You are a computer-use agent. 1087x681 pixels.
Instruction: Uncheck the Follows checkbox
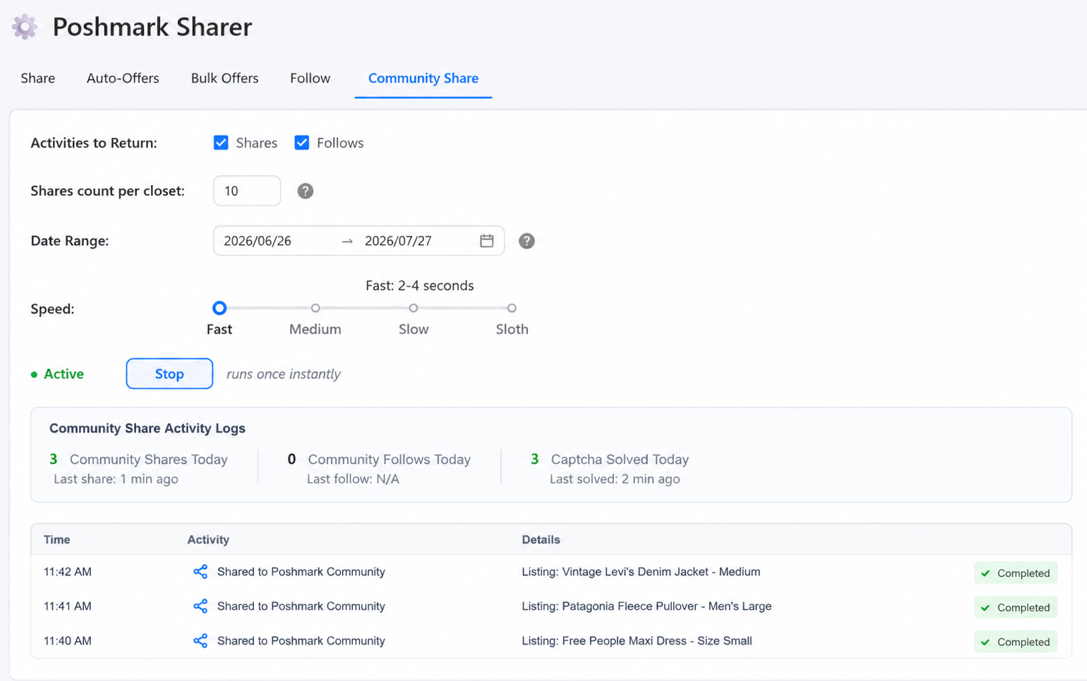point(302,143)
